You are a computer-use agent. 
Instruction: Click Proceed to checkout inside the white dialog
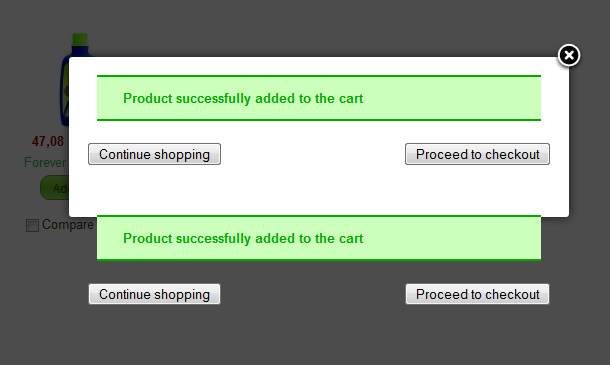477,154
